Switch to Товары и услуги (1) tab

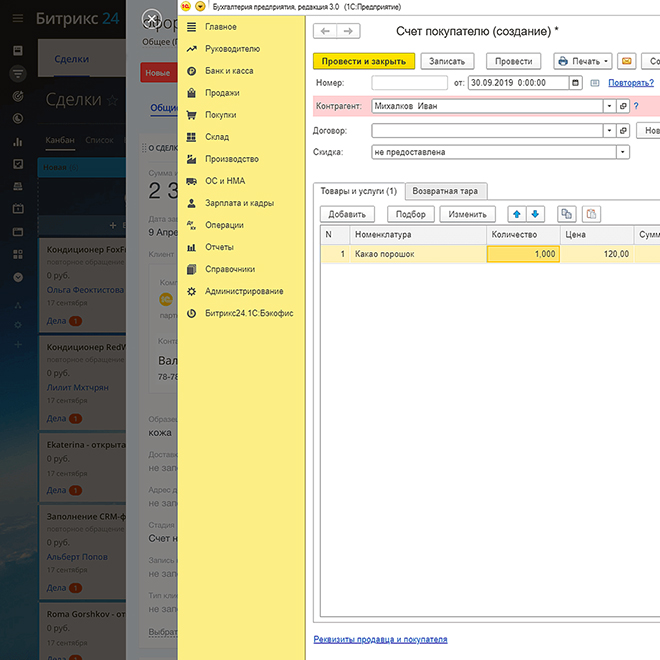(359, 191)
